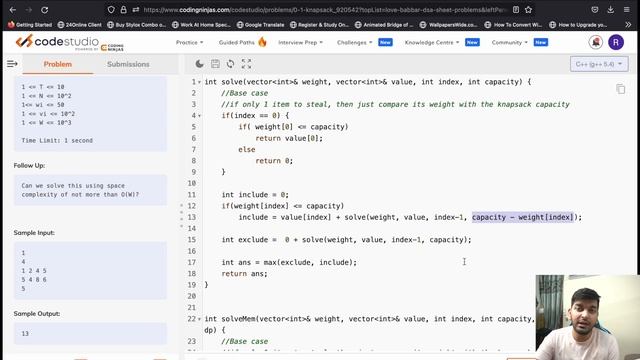Copy code with the clipboard icon
640x360 pixels.
pos(620,89)
